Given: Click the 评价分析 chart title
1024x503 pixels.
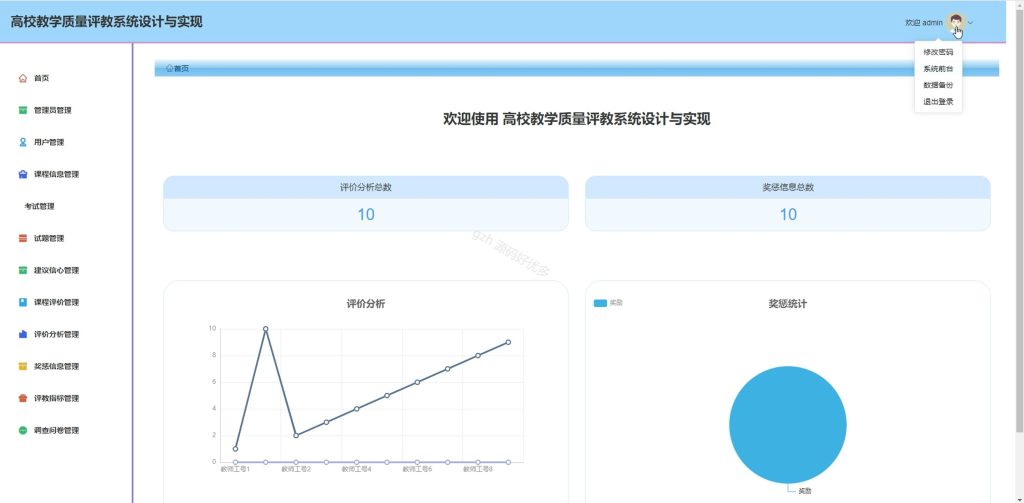Looking at the screenshot, I should pyautogui.click(x=366, y=304).
